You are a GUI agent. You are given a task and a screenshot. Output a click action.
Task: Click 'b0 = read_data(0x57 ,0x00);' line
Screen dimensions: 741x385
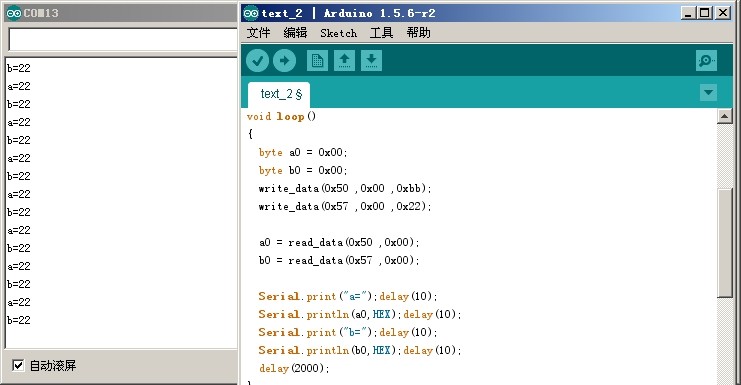coord(339,260)
